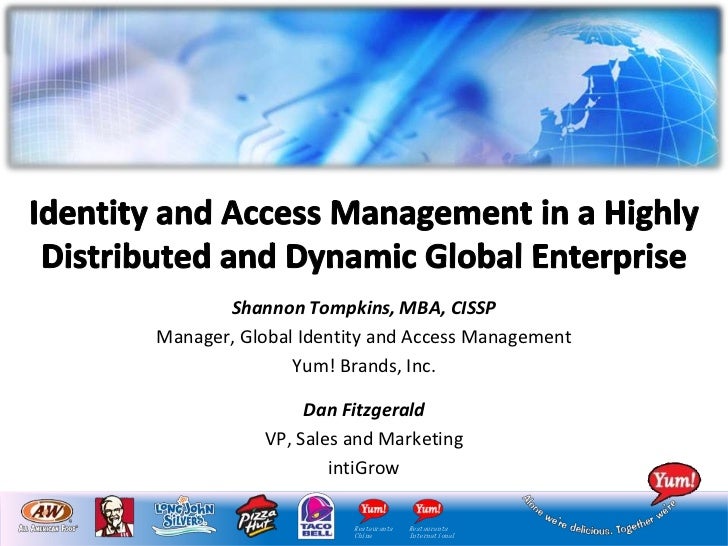Screen dimensions: 728x546
Task: Click the globe banner image at top
Action: coord(364,87)
